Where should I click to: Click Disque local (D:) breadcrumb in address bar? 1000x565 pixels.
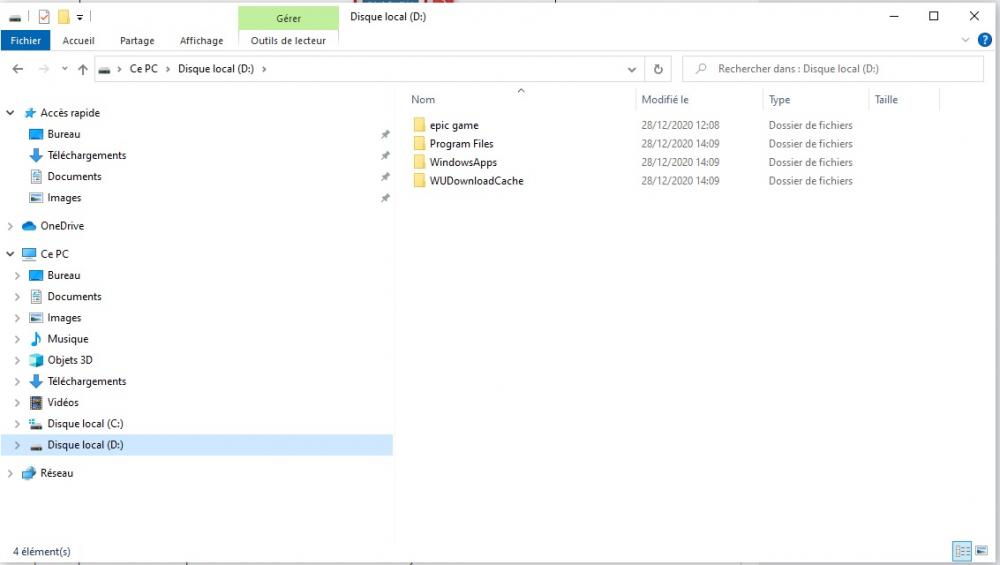click(216, 68)
